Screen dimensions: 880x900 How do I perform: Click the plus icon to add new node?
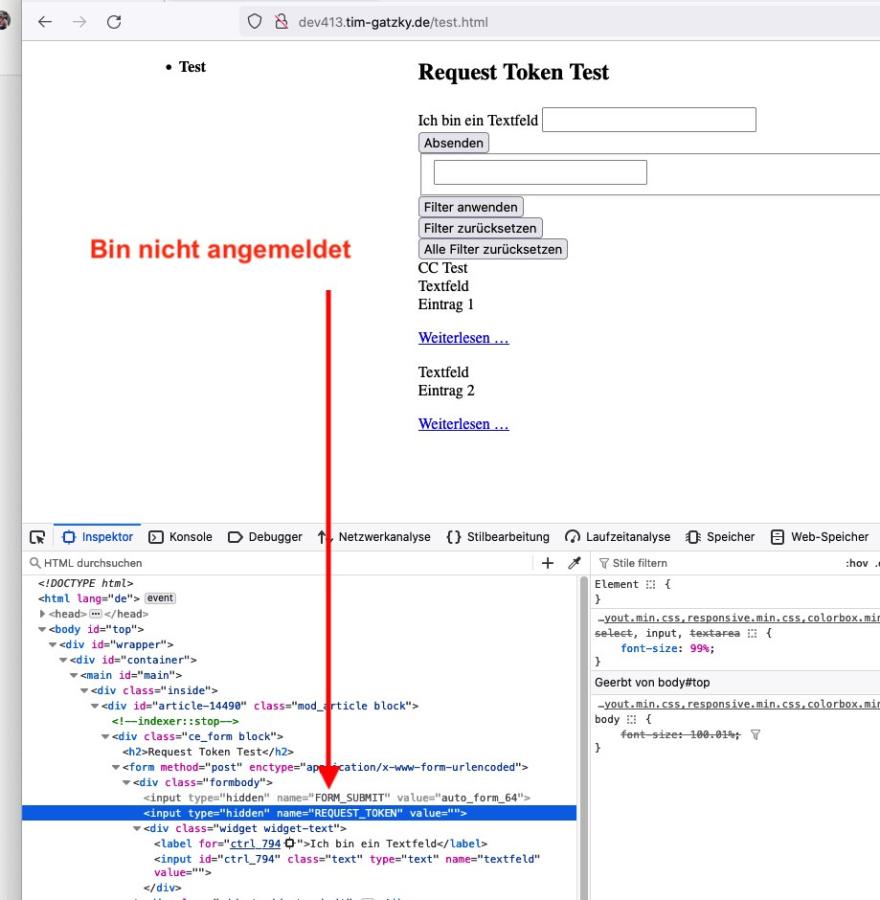point(547,563)
